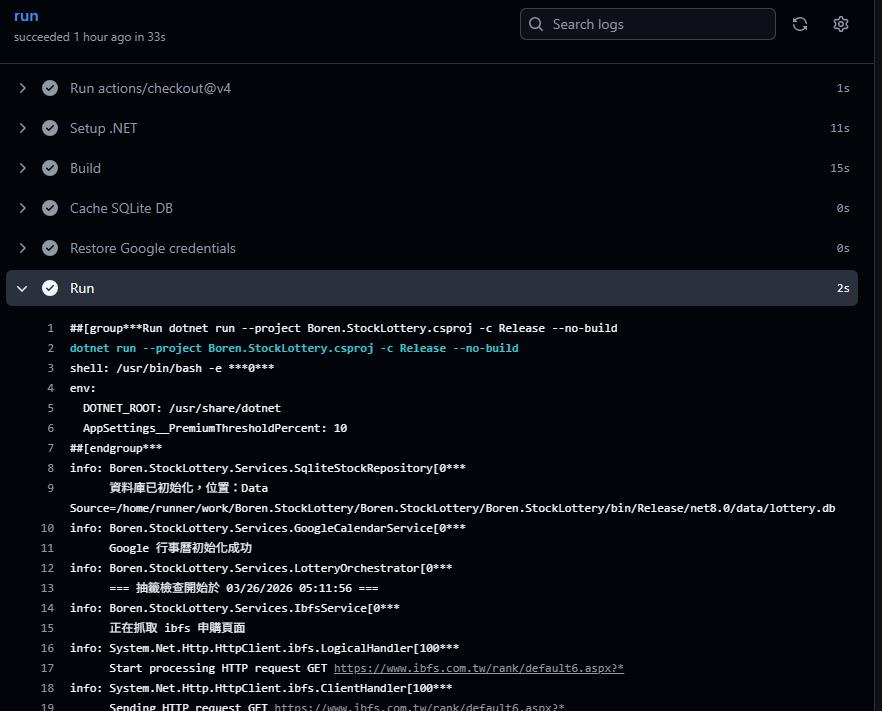Expand the Cache SQLite DB step
This screenshot has height=711, width=882.
pos(22,208)
